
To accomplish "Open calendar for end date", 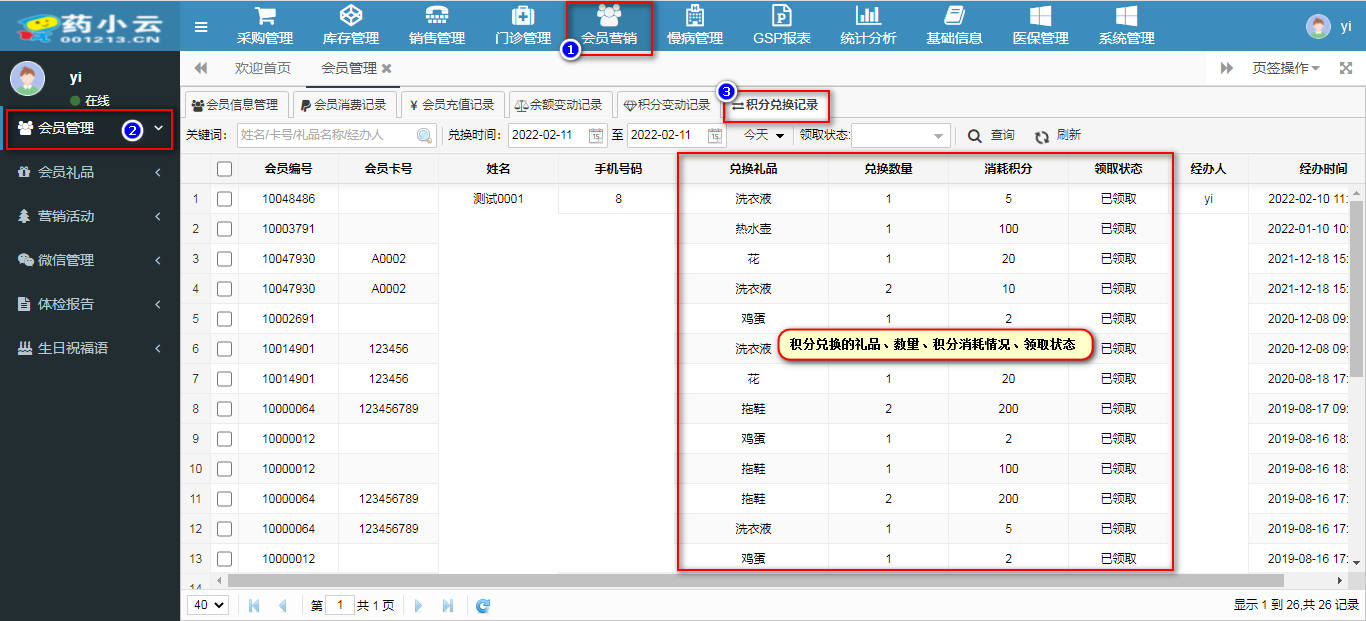I will pos(715,135).
